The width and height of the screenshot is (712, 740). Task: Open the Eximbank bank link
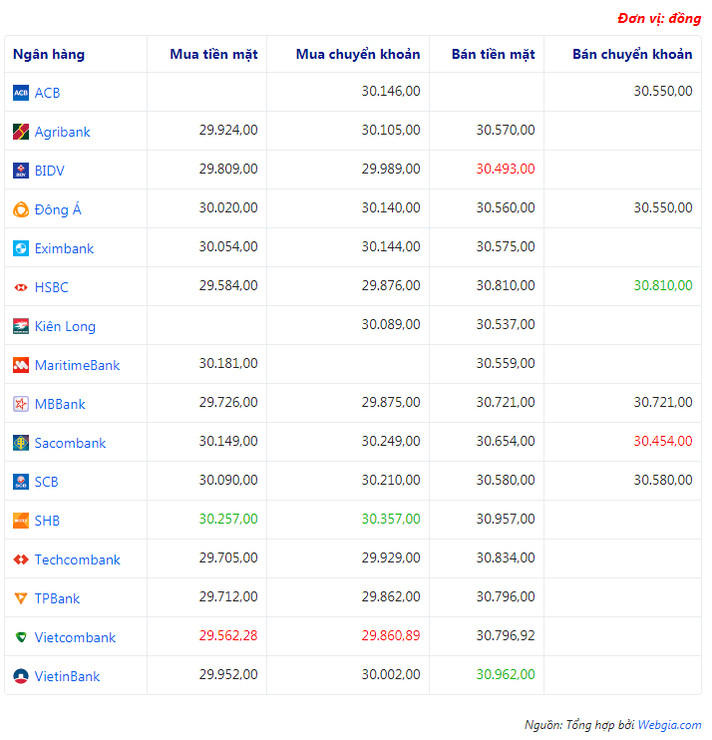coord(64,249)
